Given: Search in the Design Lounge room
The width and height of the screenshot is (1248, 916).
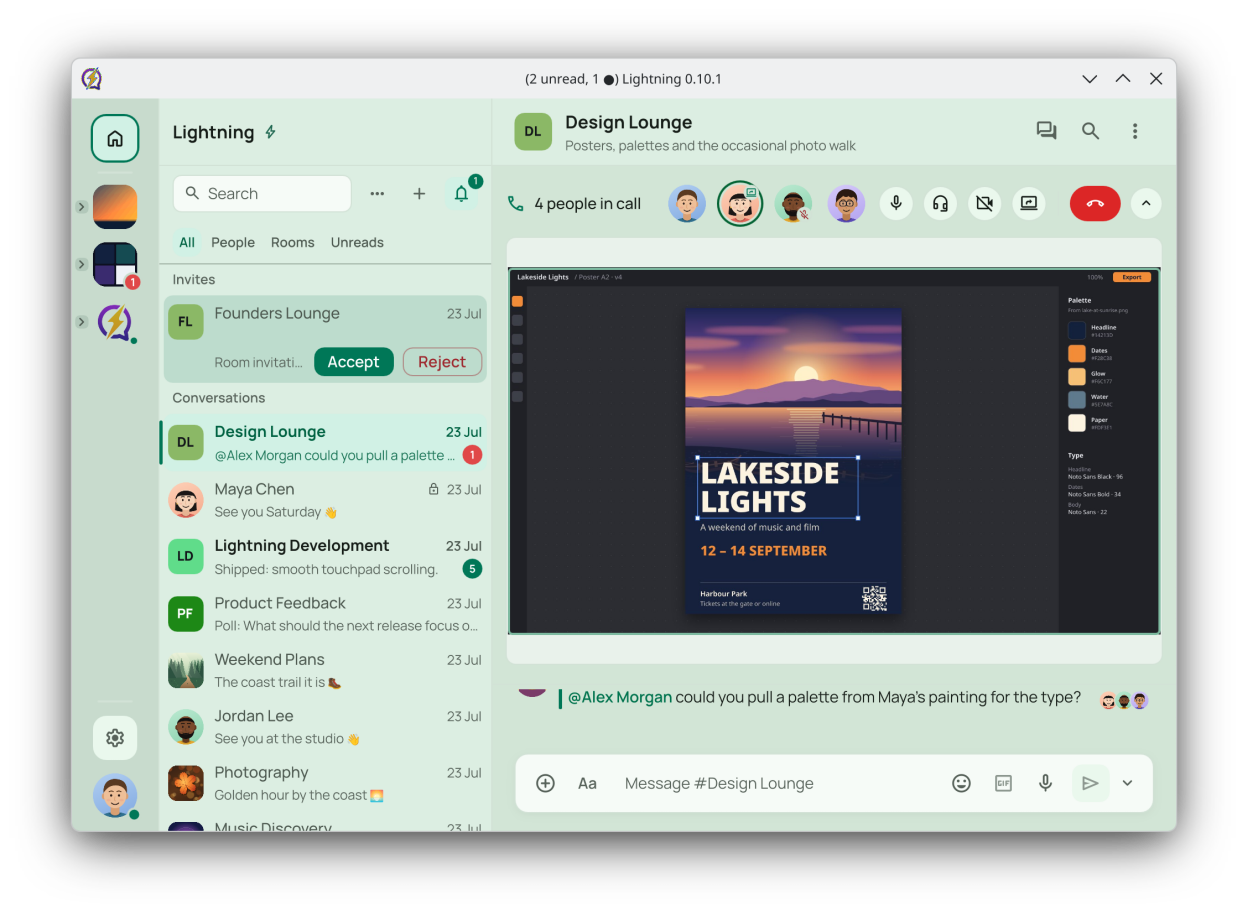Looking at the screenshot, I should 1090,131.
